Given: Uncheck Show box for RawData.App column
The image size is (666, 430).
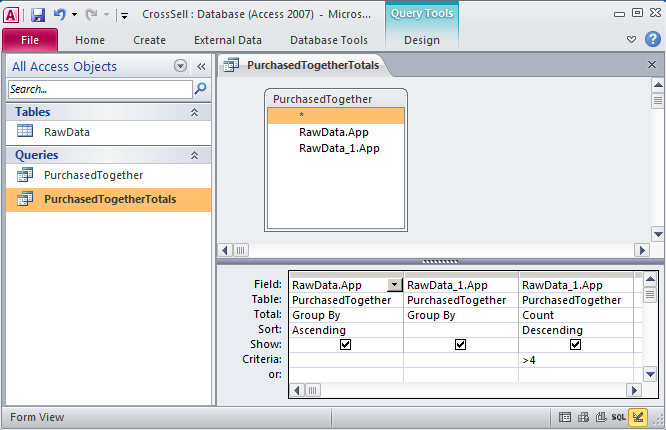Looking at the screenshot, I should pos(345,344).
